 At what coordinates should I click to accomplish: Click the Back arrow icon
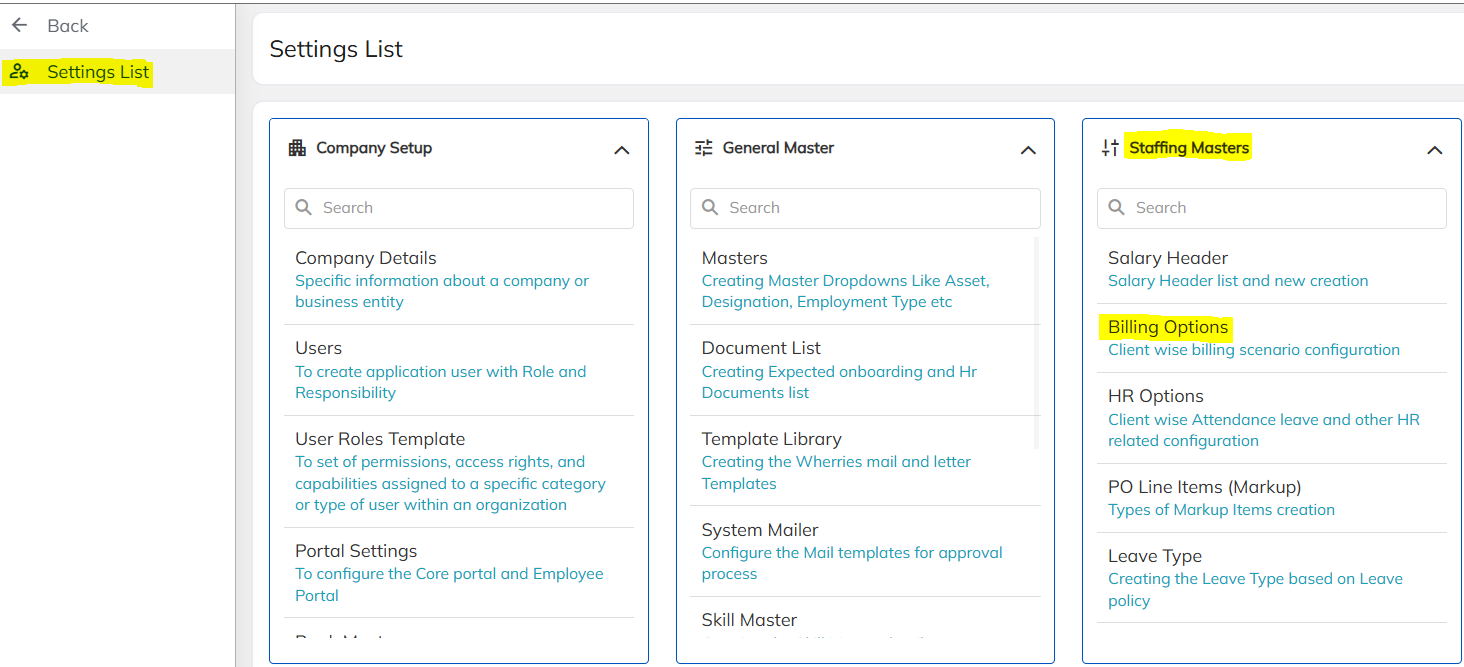[20, 25]
